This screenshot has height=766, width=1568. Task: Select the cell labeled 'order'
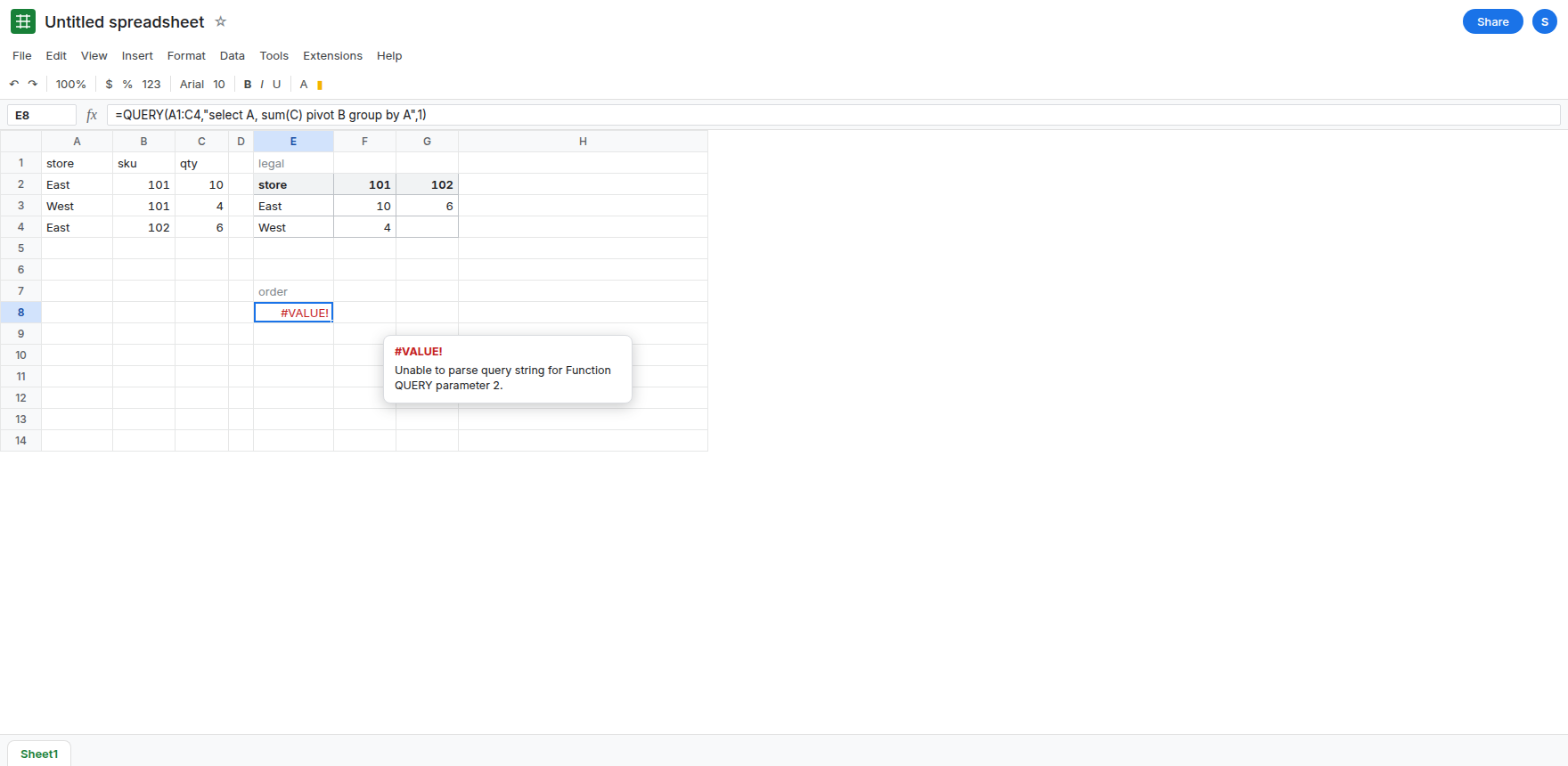coord(293,291)
